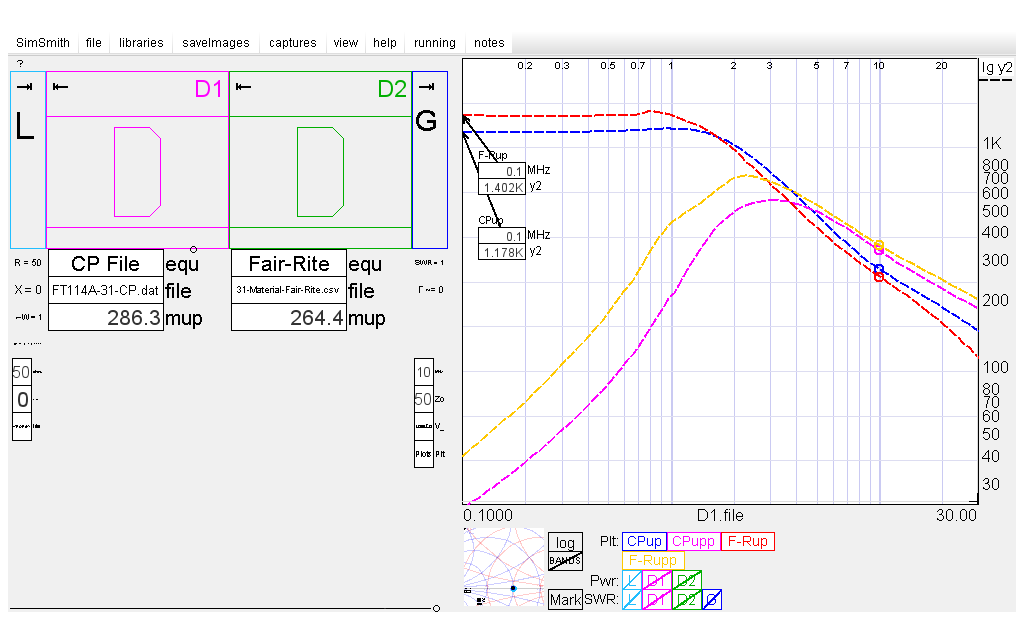Edit the load 50 ohm value field
The width and height of the screenshot is (1024, 620).
coord(22,372)
